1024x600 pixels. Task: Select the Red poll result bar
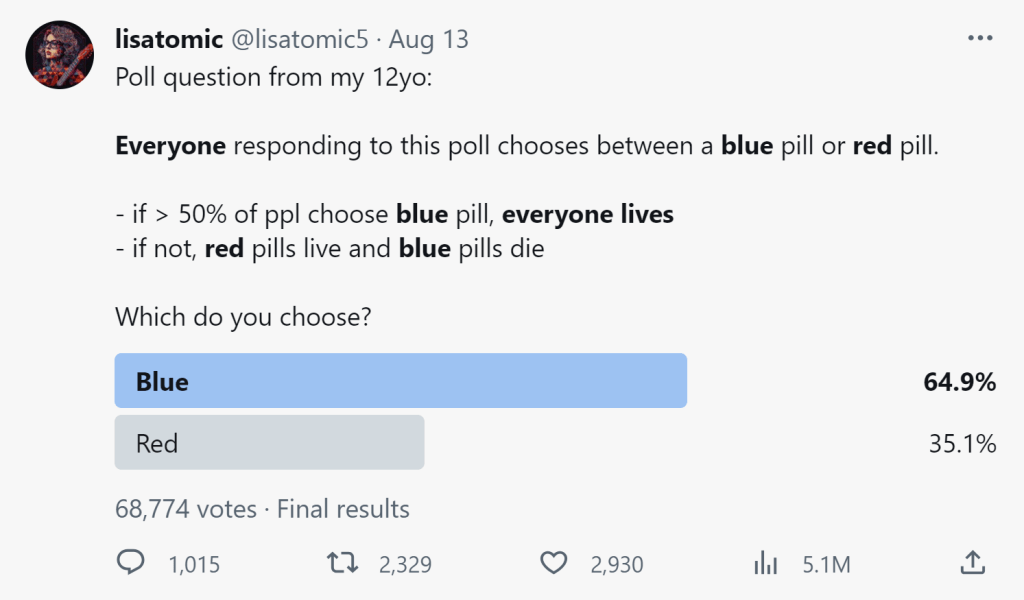(x=269, y=443)
